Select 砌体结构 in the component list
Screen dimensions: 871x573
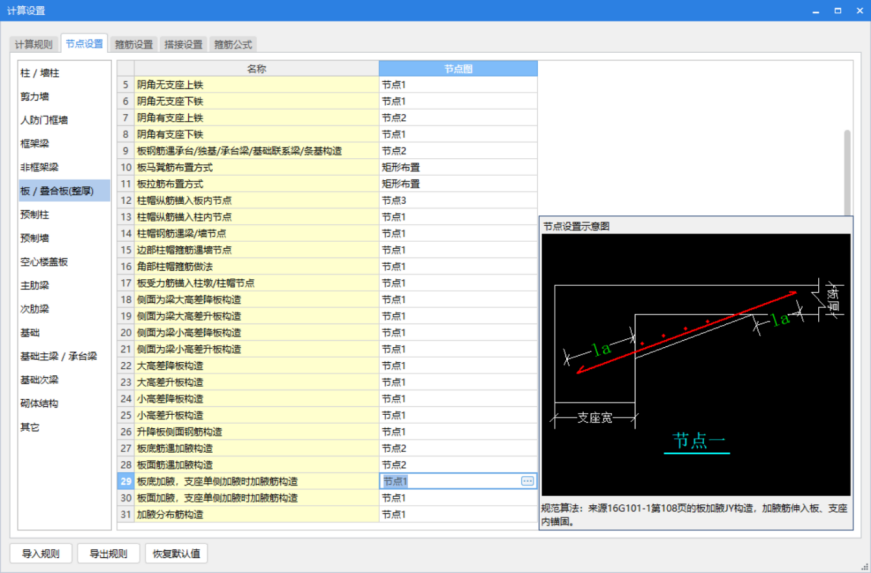[x=64, y=403]
